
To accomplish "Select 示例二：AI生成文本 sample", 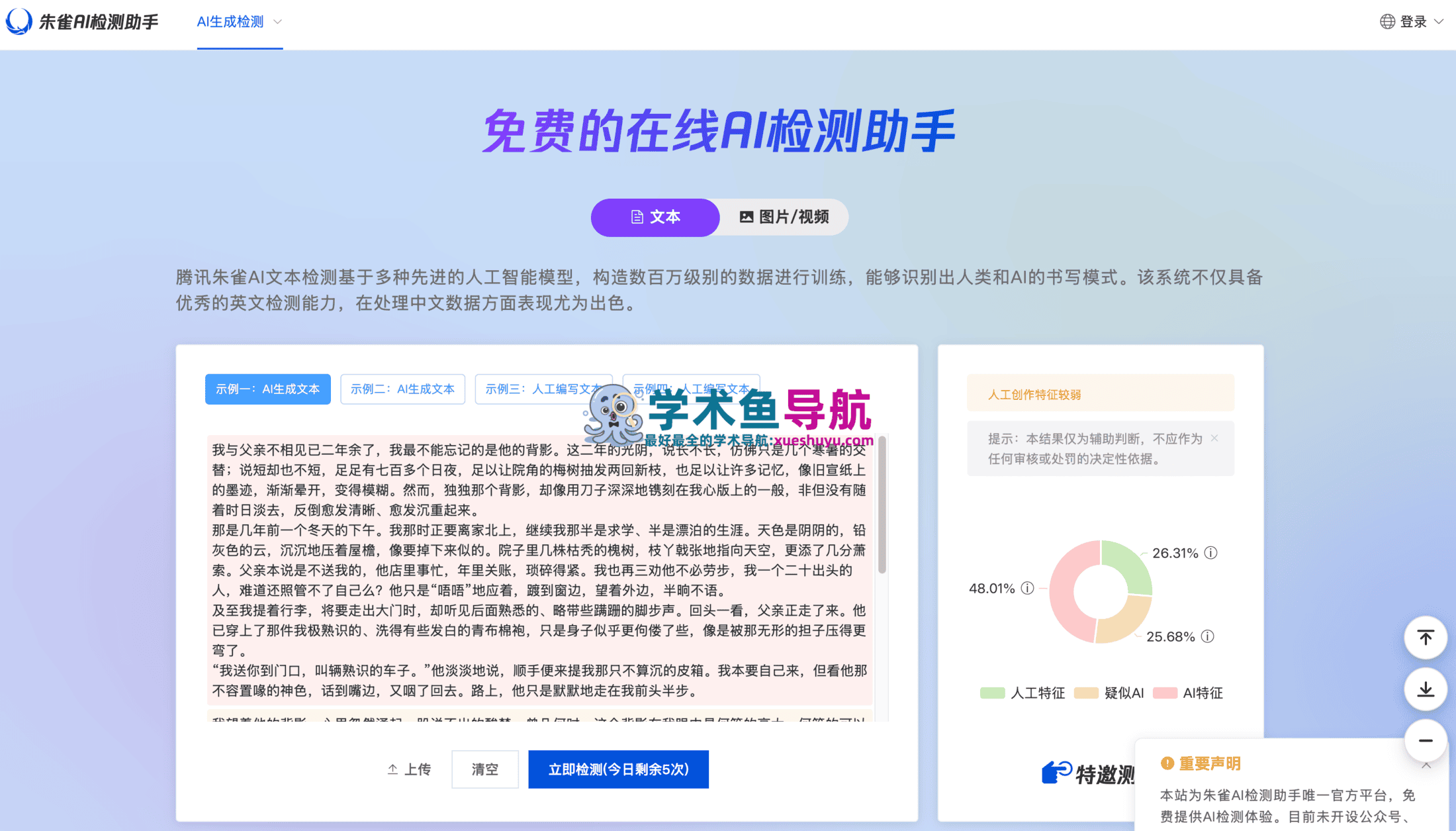I will pos(402,389).
